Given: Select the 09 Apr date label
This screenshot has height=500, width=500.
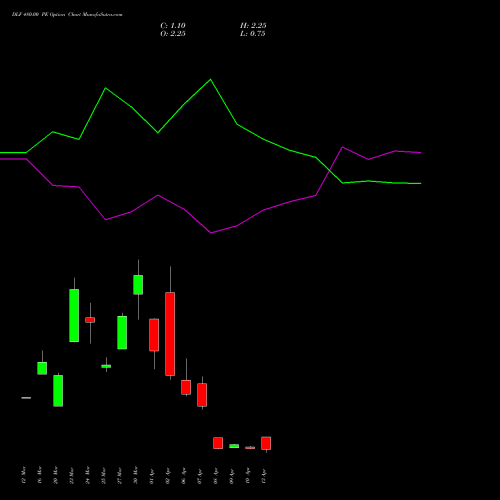Looking at the screenshot, I should [231, 476].
